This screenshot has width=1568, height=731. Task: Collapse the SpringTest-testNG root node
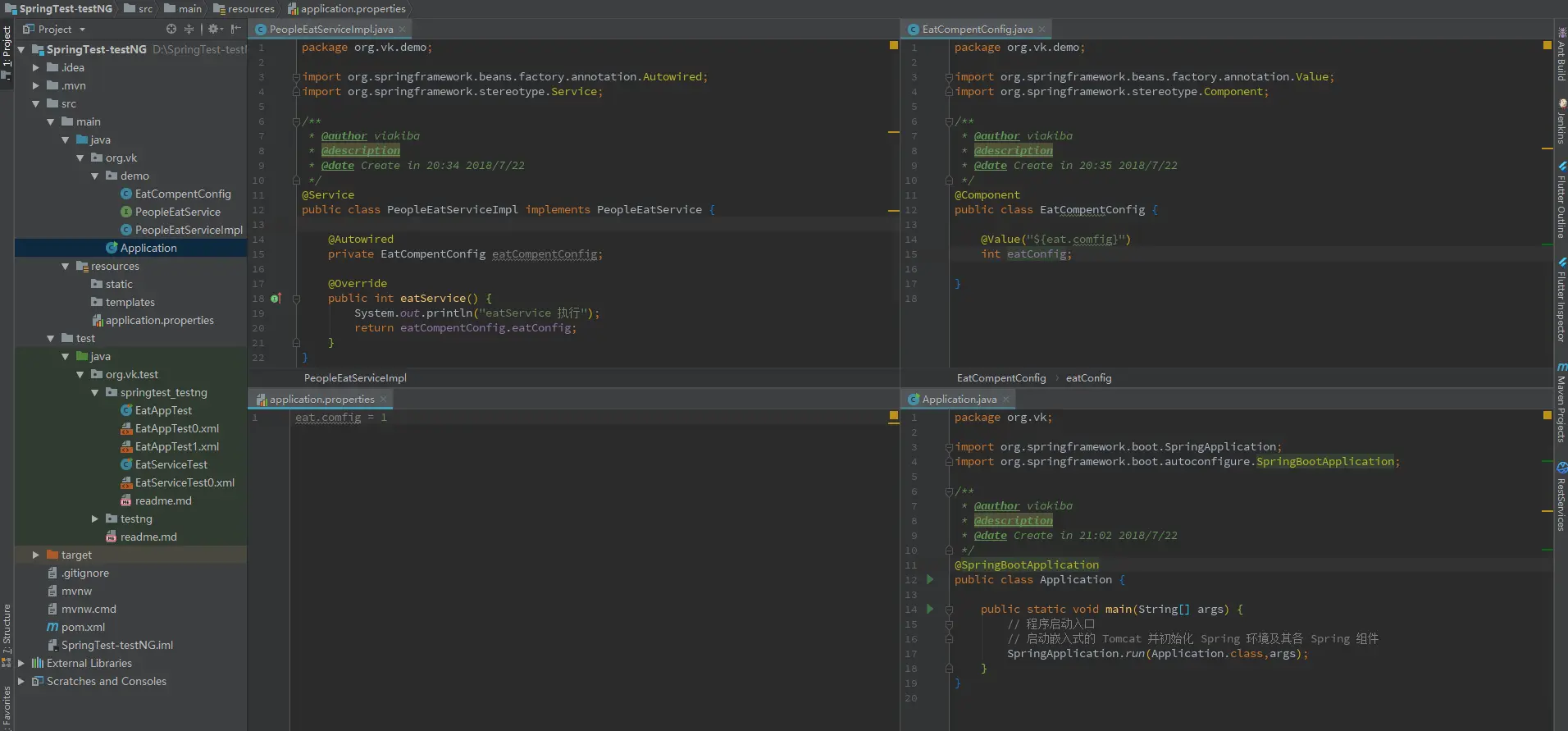pos(21,49)
